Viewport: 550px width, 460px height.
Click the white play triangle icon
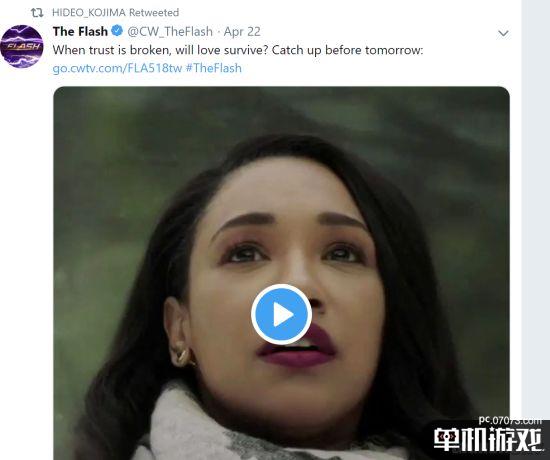tap(283, 314)
